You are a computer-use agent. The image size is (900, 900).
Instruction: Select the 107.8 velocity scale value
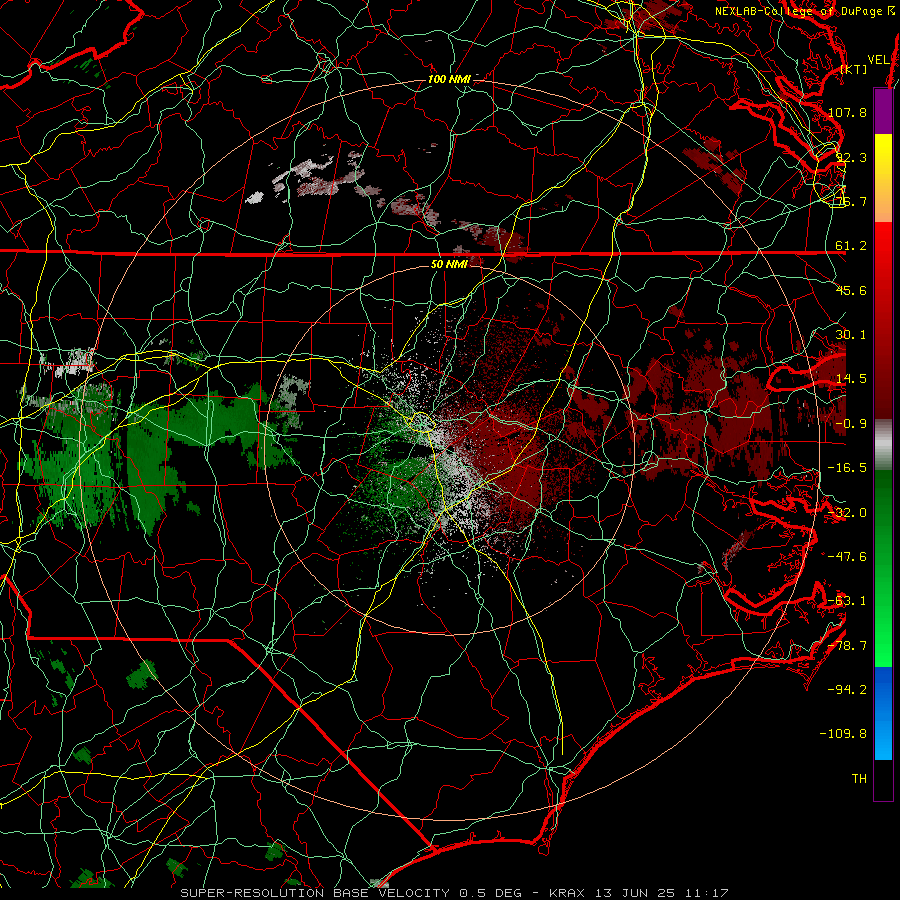click(x=847, y=112)
